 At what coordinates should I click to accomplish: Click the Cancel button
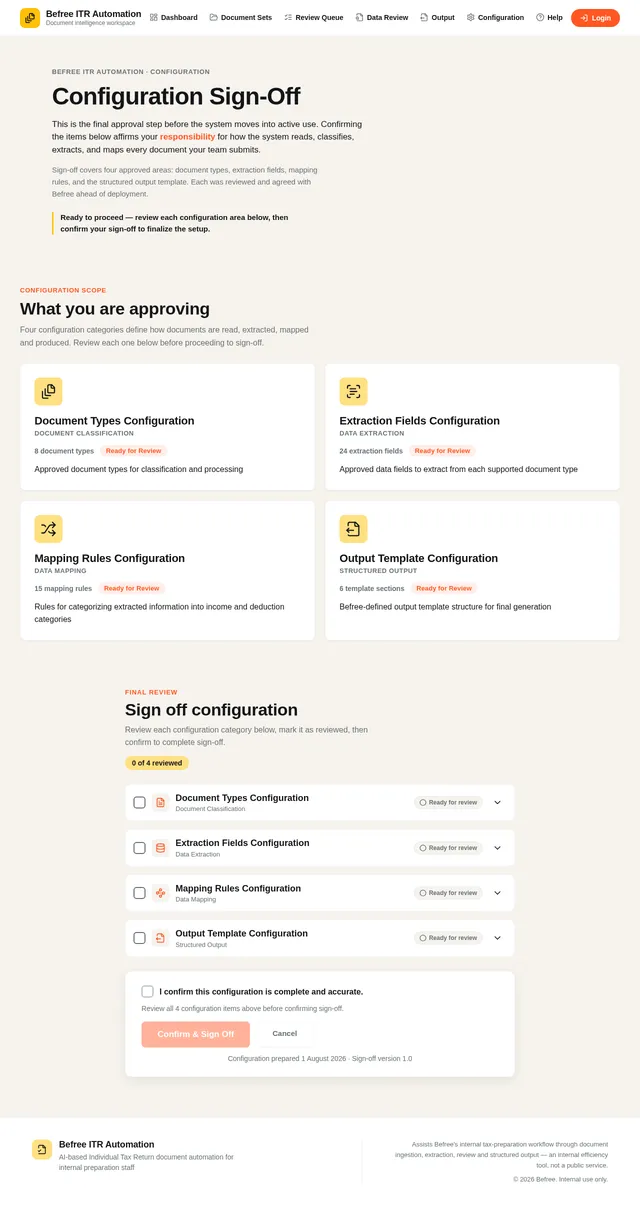coord(285,1034)
